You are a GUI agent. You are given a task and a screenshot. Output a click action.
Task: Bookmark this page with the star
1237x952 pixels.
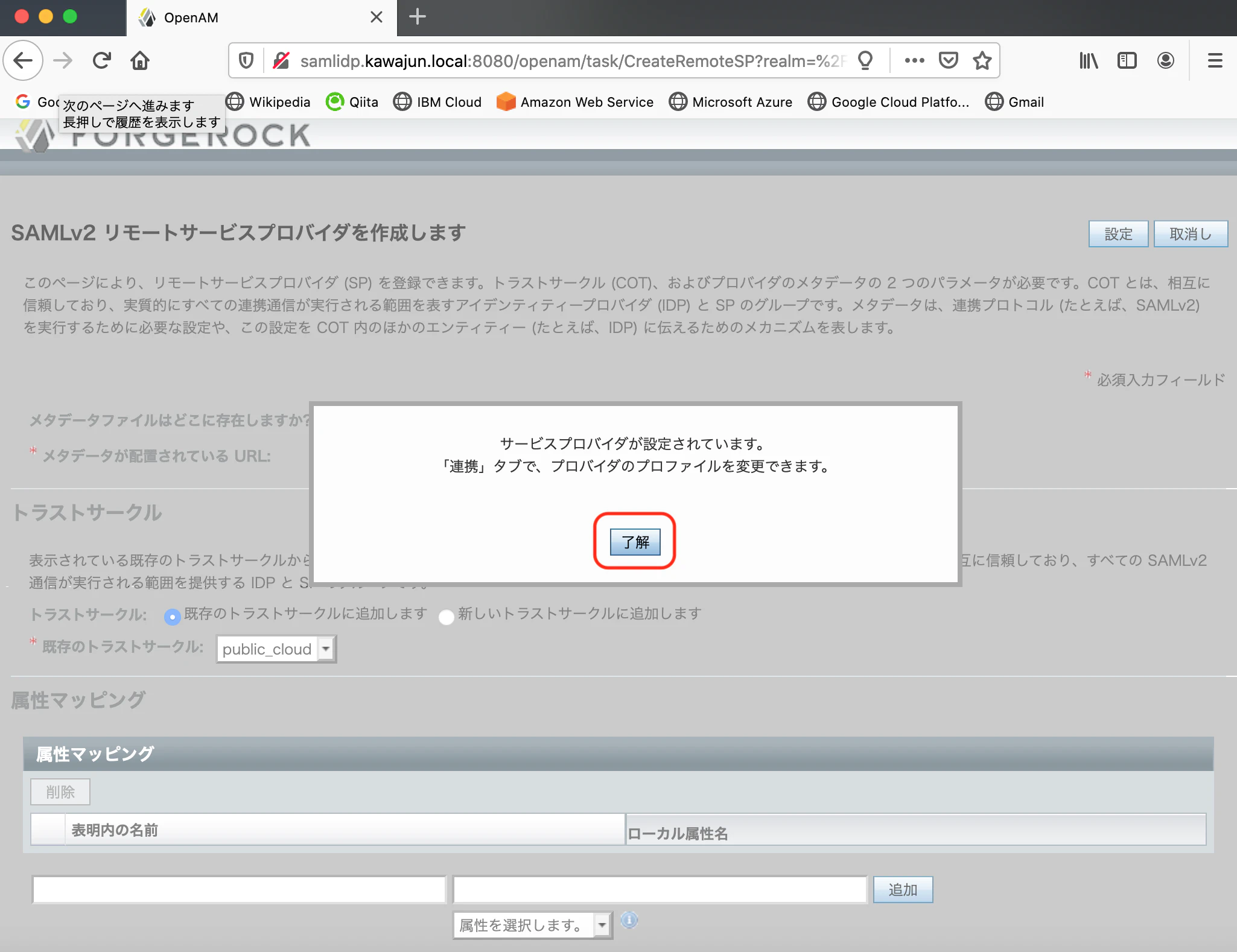982,60
